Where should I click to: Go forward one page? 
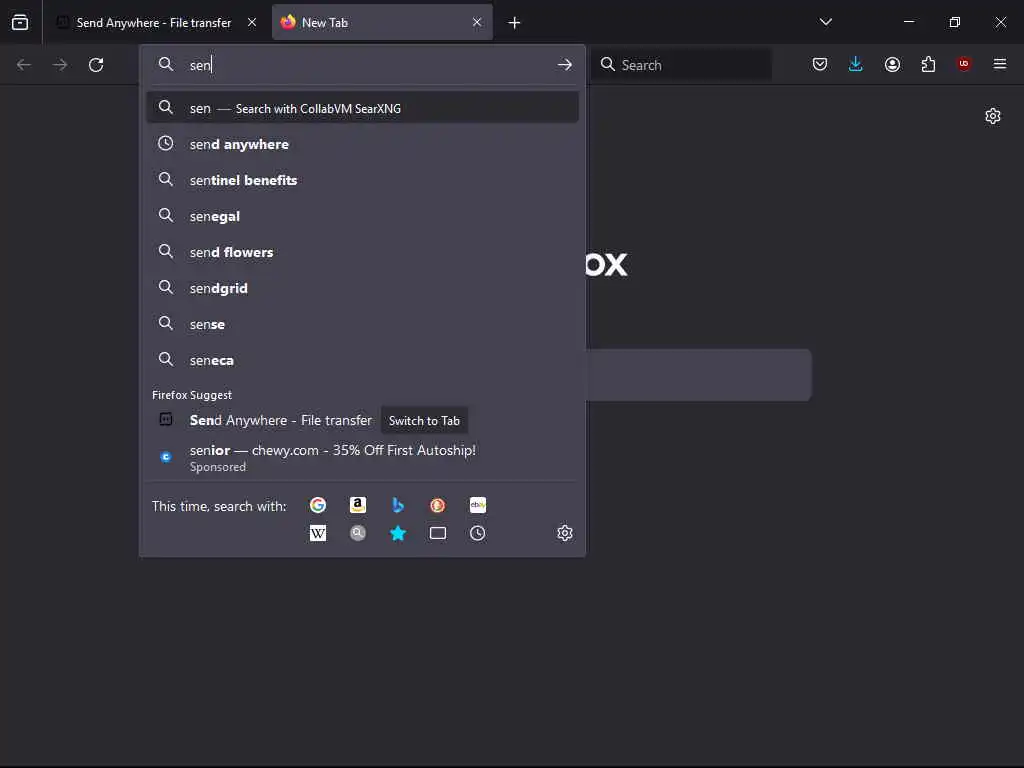(x=59, y=65)
